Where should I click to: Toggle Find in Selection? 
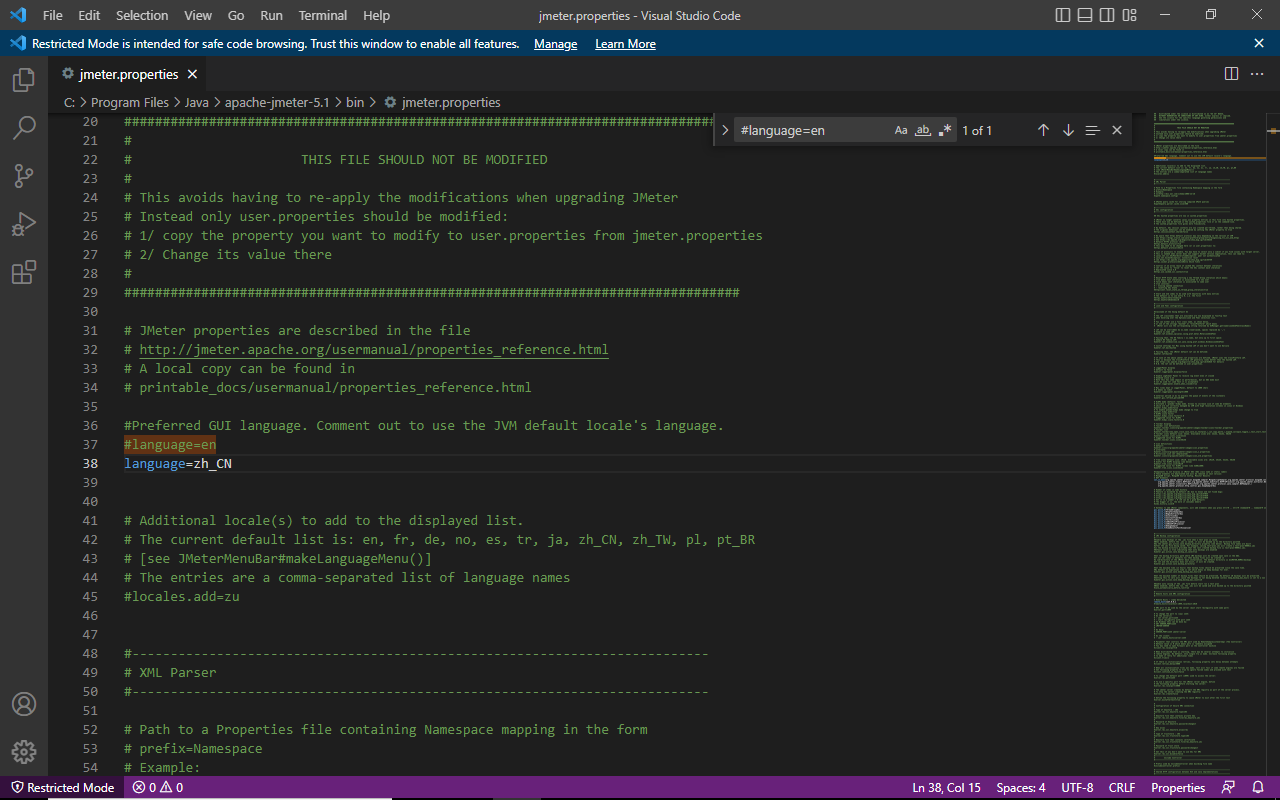(1092, 130)
